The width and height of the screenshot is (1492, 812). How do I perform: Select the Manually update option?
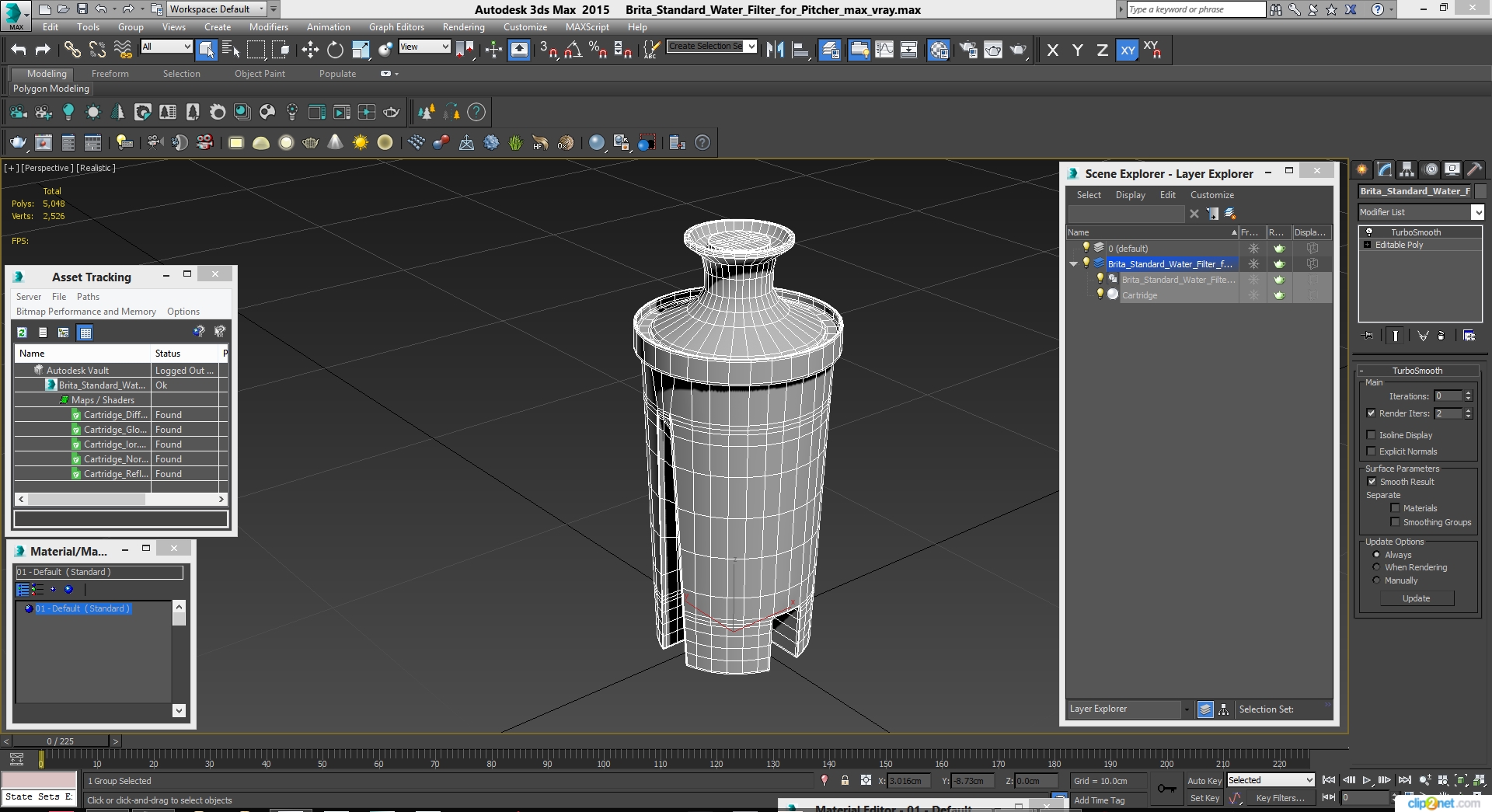[x=1376, y=580]
